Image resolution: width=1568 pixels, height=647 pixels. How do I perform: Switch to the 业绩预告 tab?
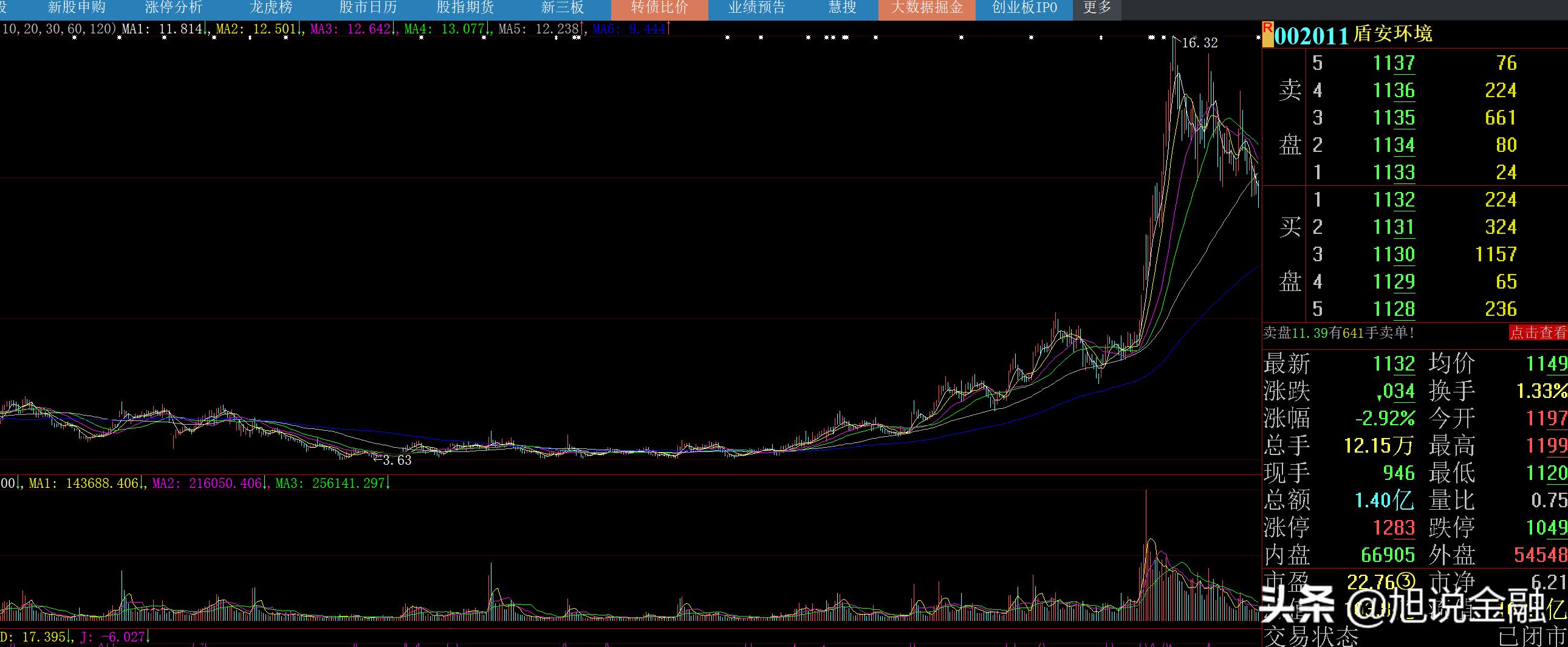(756, 8)
